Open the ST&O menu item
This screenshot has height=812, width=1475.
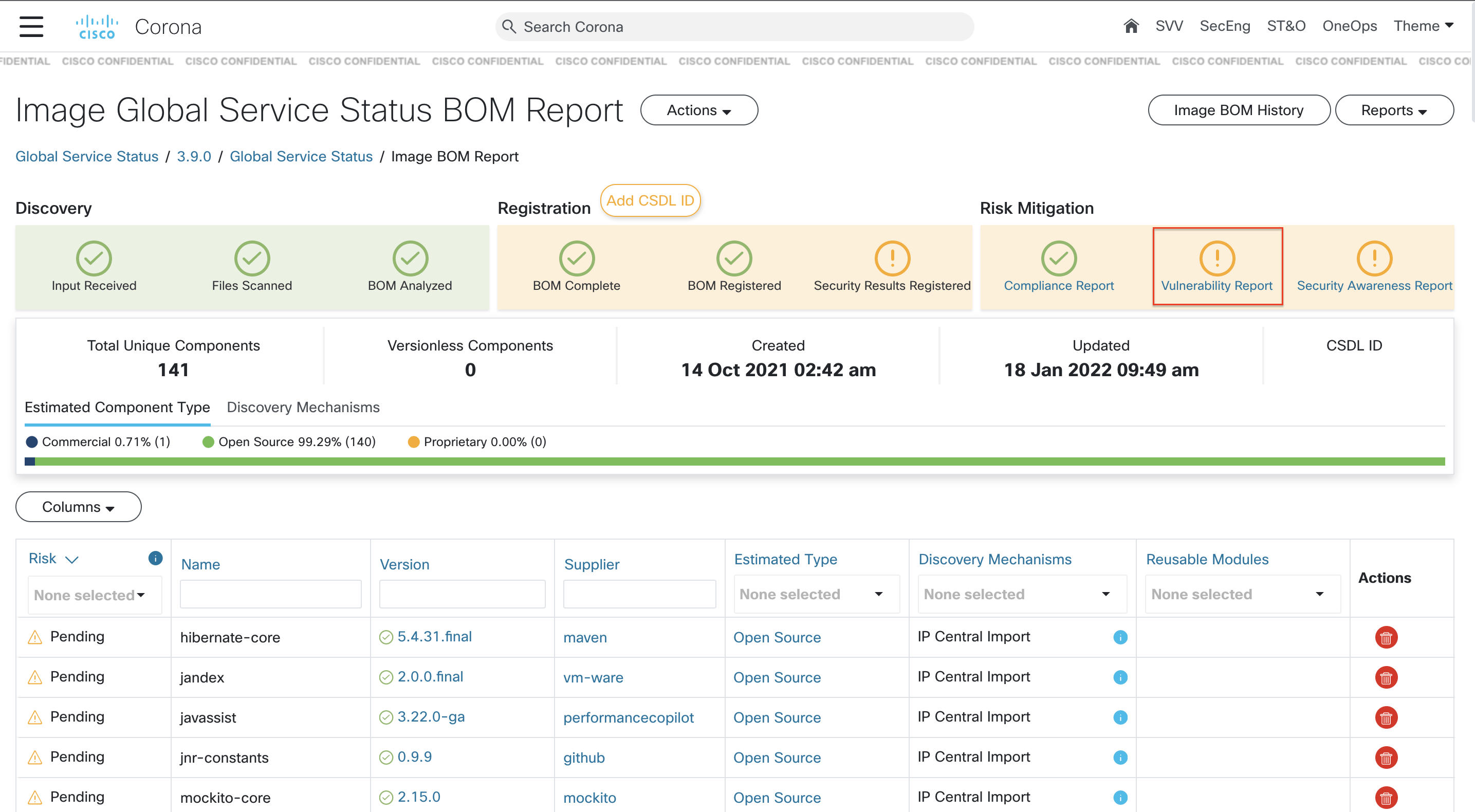click(1286, 26)
